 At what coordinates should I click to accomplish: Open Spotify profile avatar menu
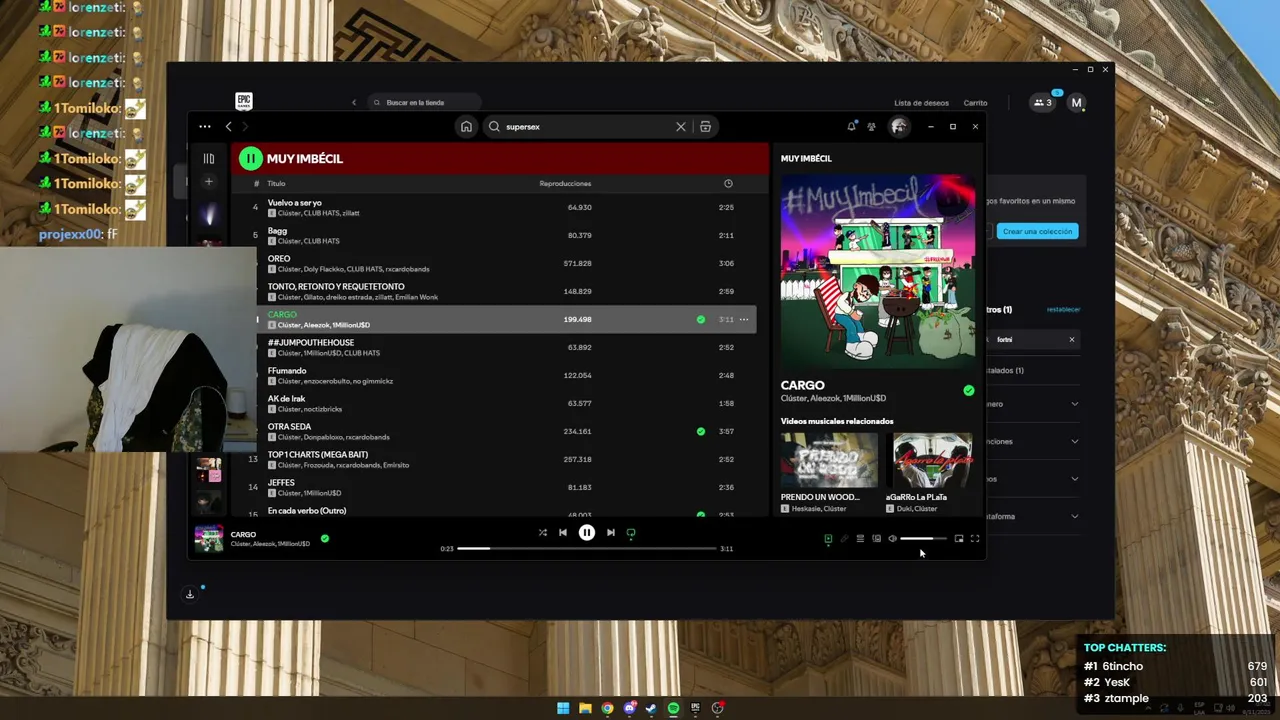click(899, 127)
